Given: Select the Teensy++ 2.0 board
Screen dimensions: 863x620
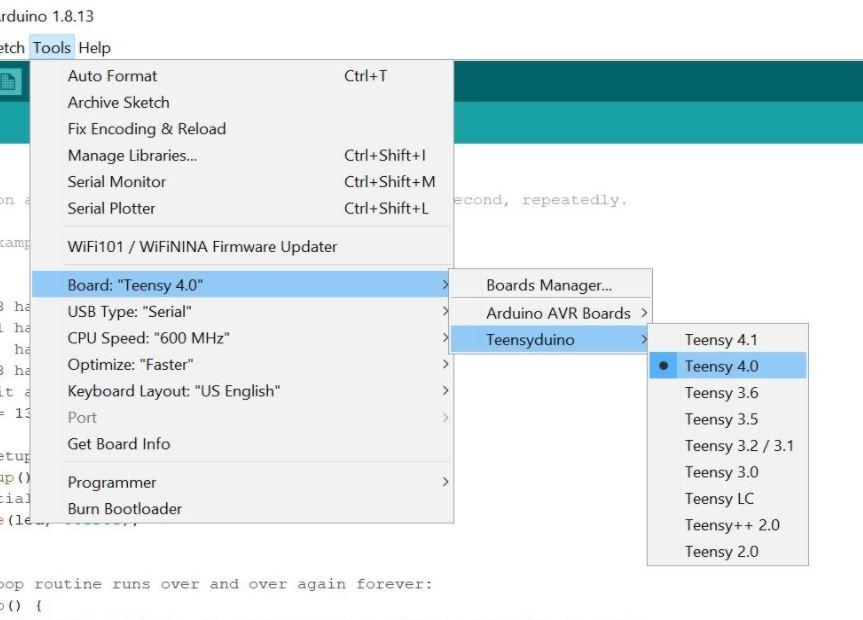Looking at the screenshot, I should coord(728,525).
